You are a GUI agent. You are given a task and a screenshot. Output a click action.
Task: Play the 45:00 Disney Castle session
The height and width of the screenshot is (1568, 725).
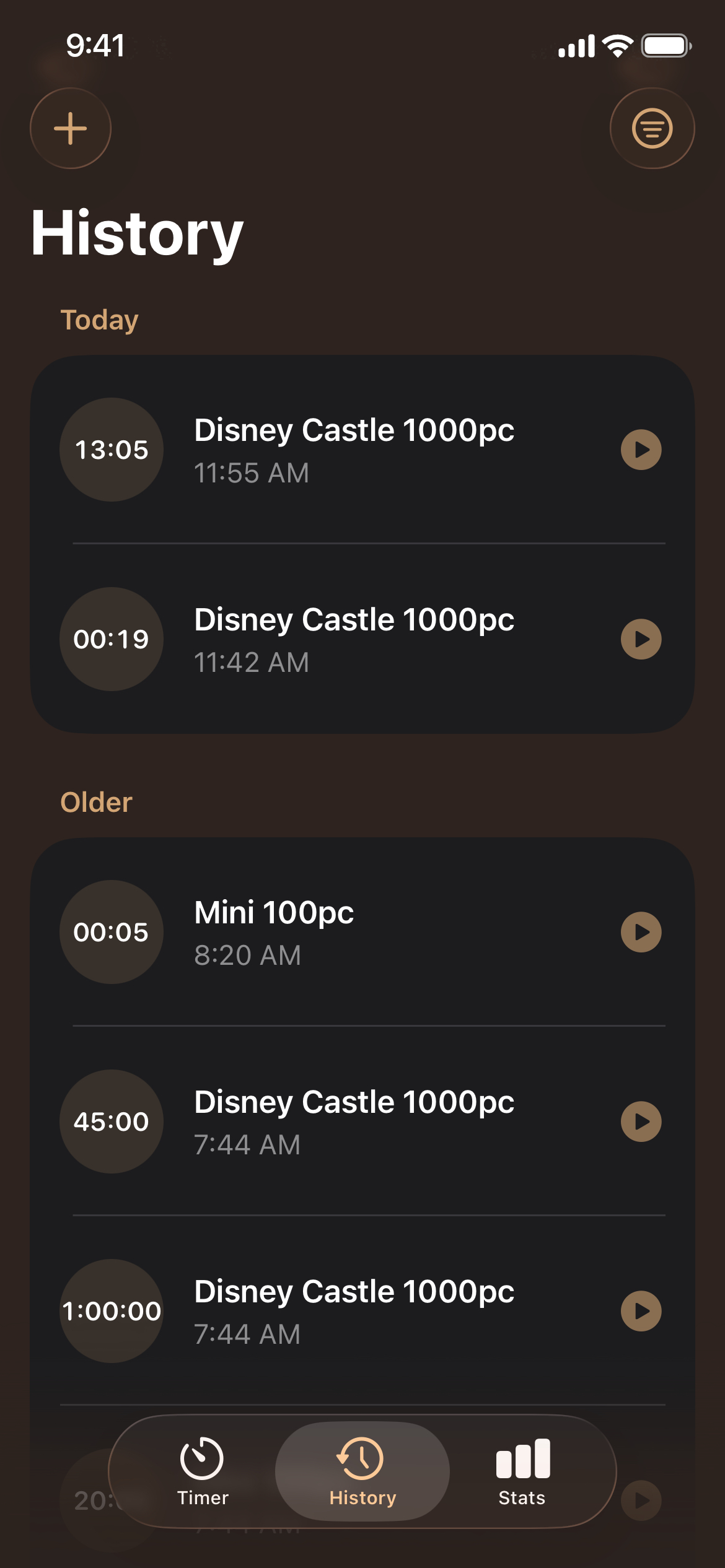pyautogui.click(x=641, y=1122)
